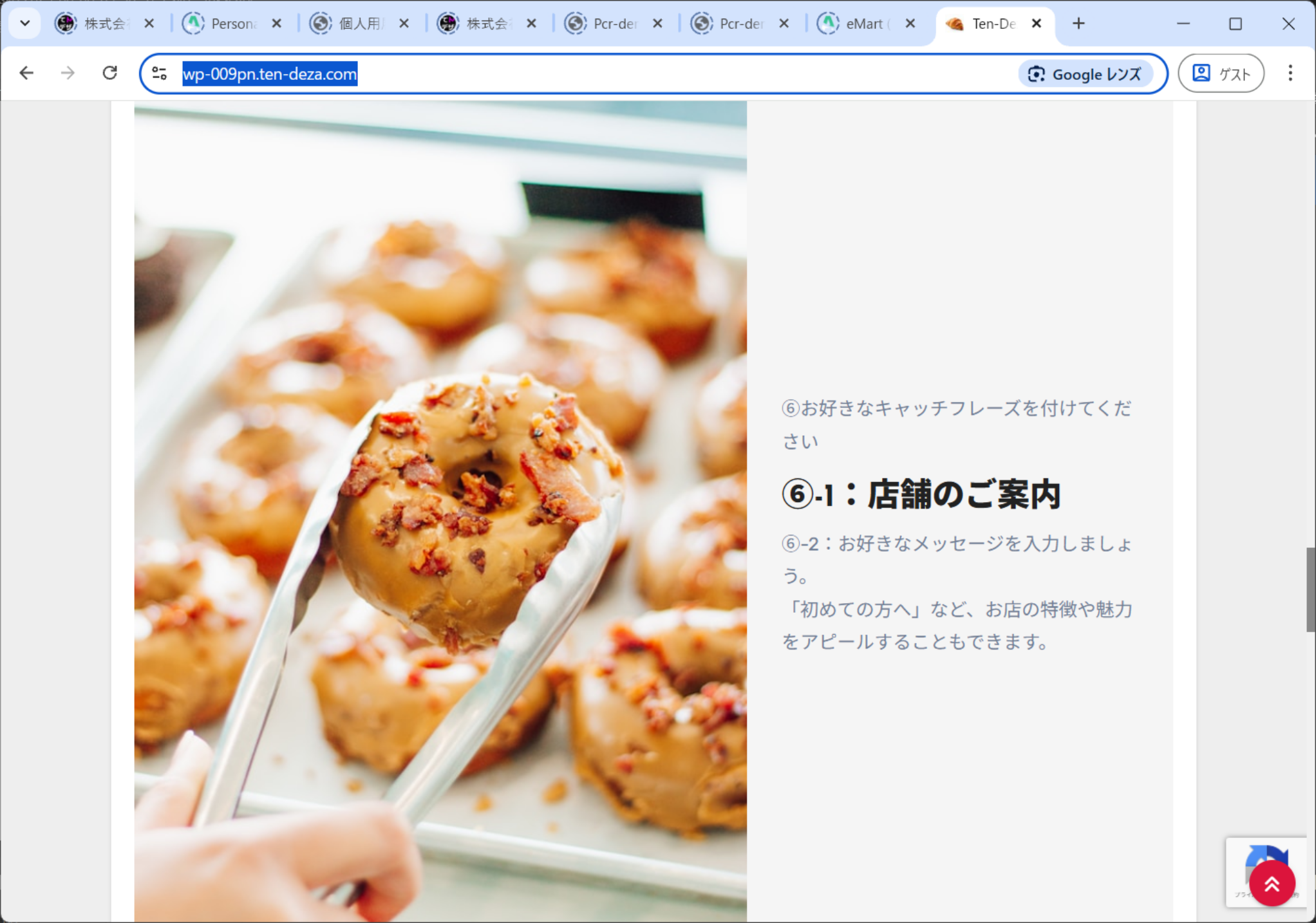The image size is (1316, 923).
Task: Open Google Lens search button
Action: 1085,74
